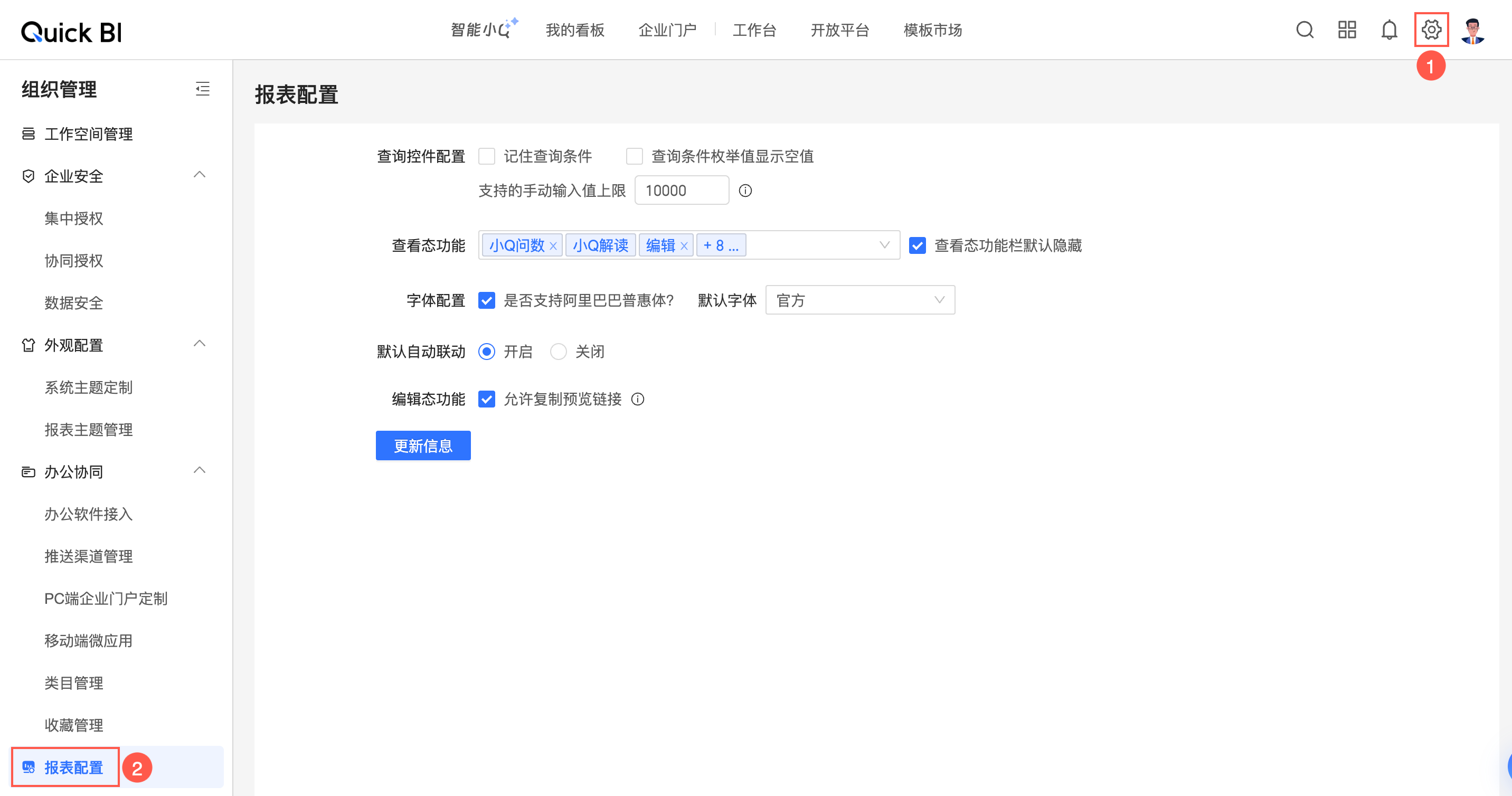Viewport: 1512px width, 796px height.
Task: Expand the 查看态功能 multi-select dropdown
Action: pos(884,245)
